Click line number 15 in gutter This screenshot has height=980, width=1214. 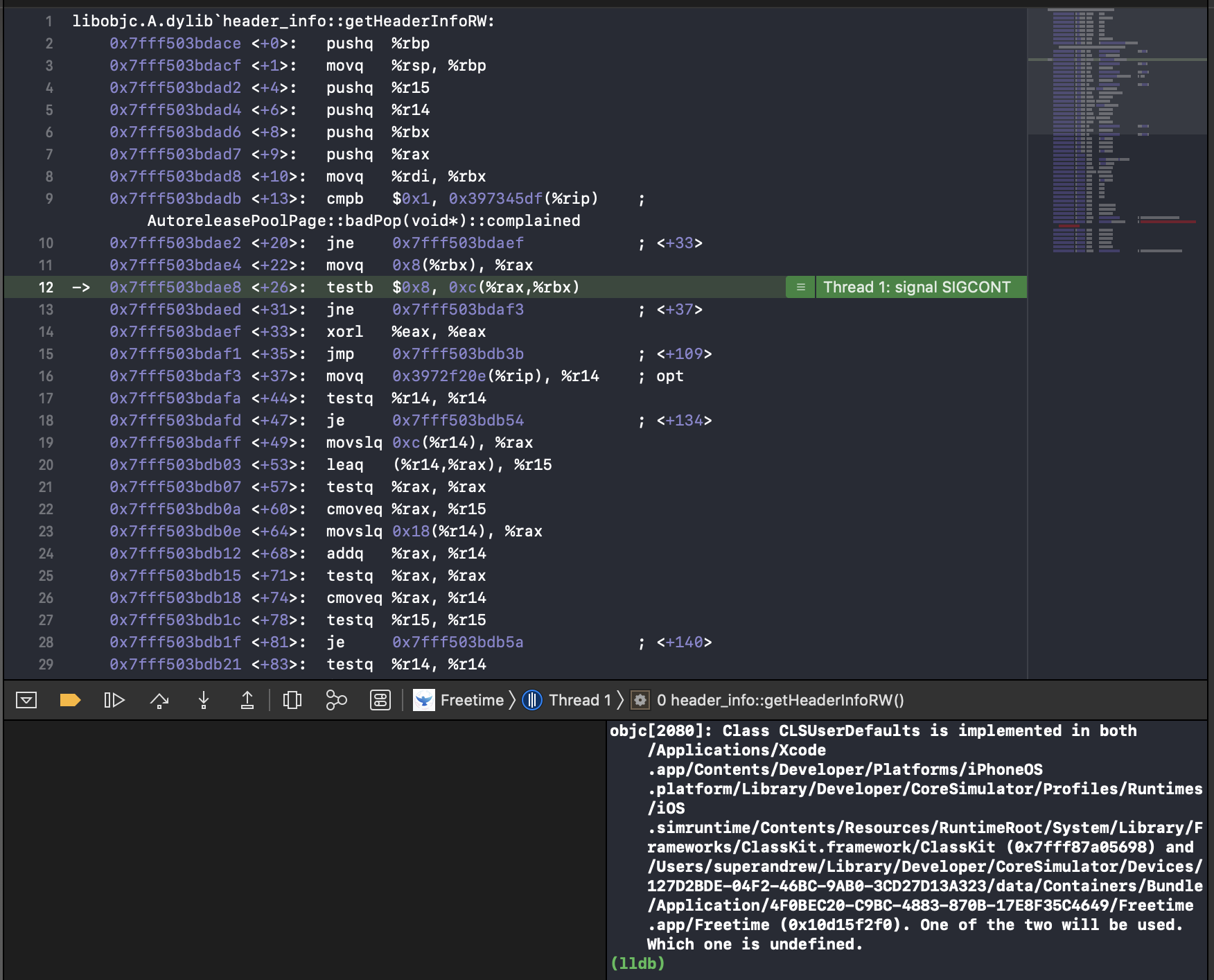[x=46, y=353]
